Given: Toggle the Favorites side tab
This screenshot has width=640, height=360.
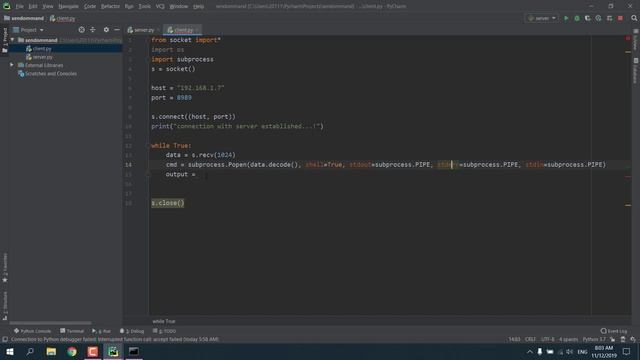Looking at the screenshot, I should [5, 267].
